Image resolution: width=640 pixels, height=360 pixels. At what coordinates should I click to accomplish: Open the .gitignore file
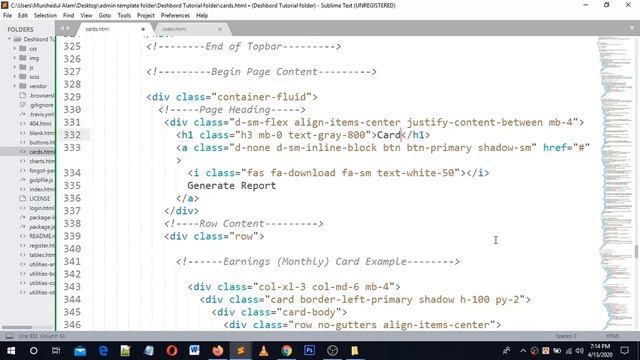(41, 105)
